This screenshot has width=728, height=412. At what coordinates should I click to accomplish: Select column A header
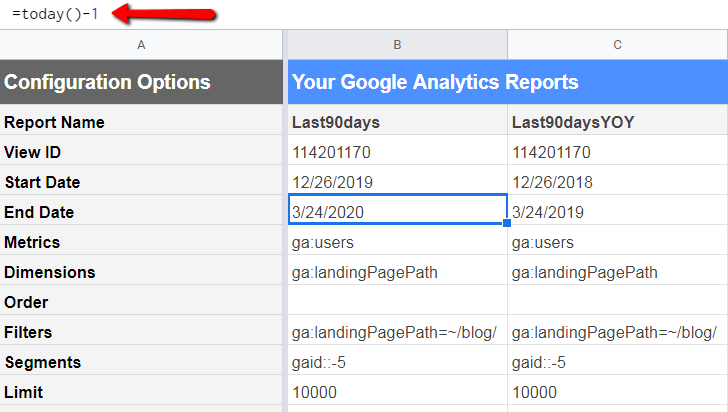tap(141, 45)
